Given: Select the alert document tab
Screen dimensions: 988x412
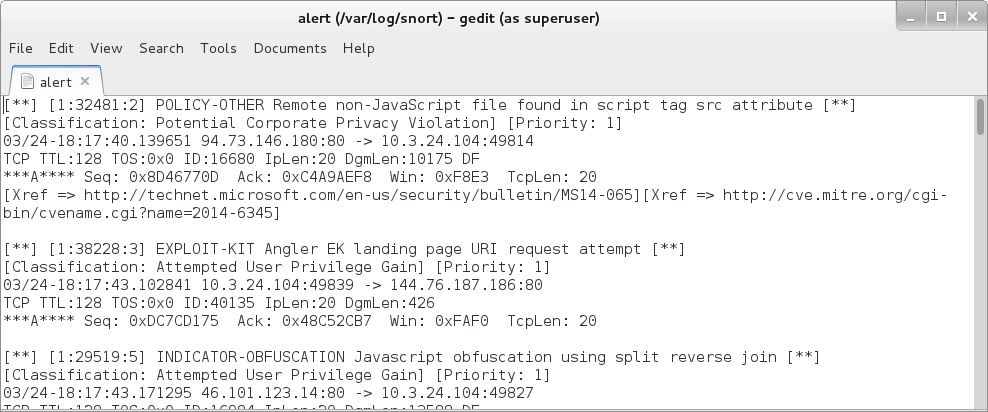Looking at the screenshot, I should point(55,82).
